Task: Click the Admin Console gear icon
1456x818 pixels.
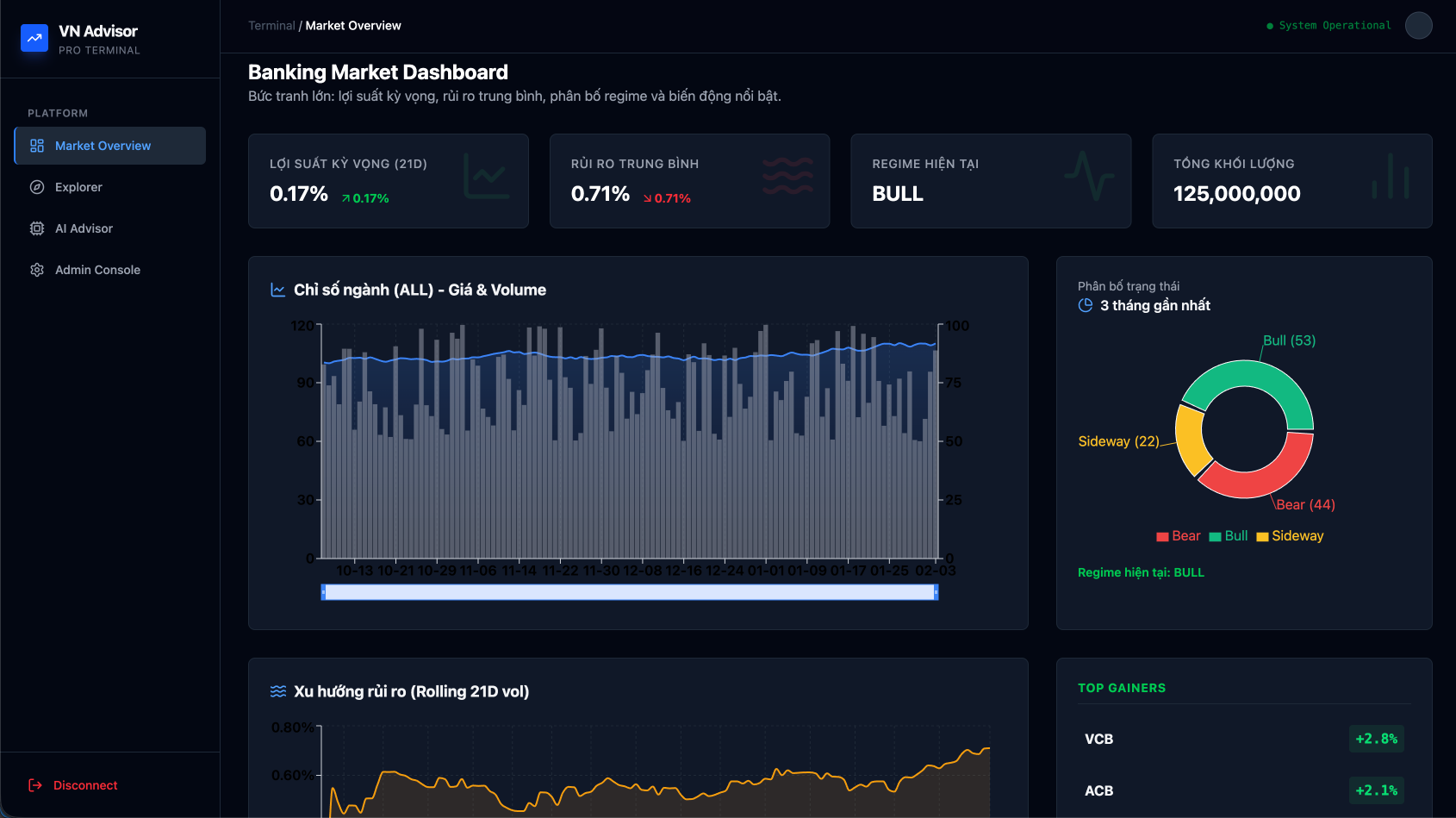Action: click(x=37, y=270)
